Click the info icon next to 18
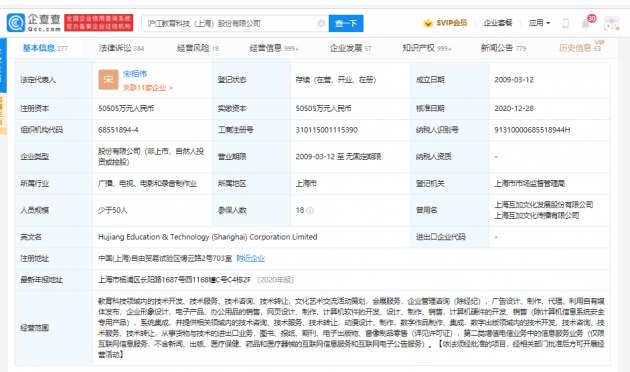The width and height of the screenshot is (630, 372). 310,211
